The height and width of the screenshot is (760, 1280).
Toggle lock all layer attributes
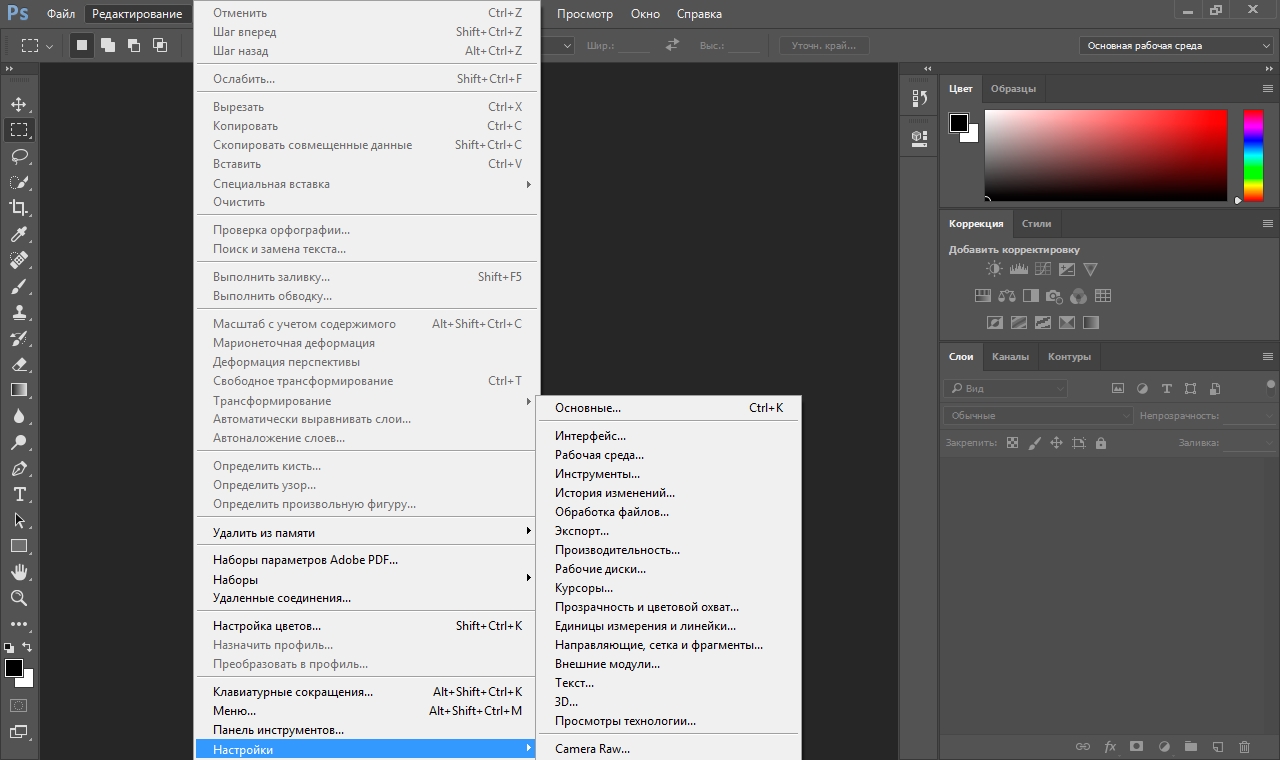(1101, 443)
